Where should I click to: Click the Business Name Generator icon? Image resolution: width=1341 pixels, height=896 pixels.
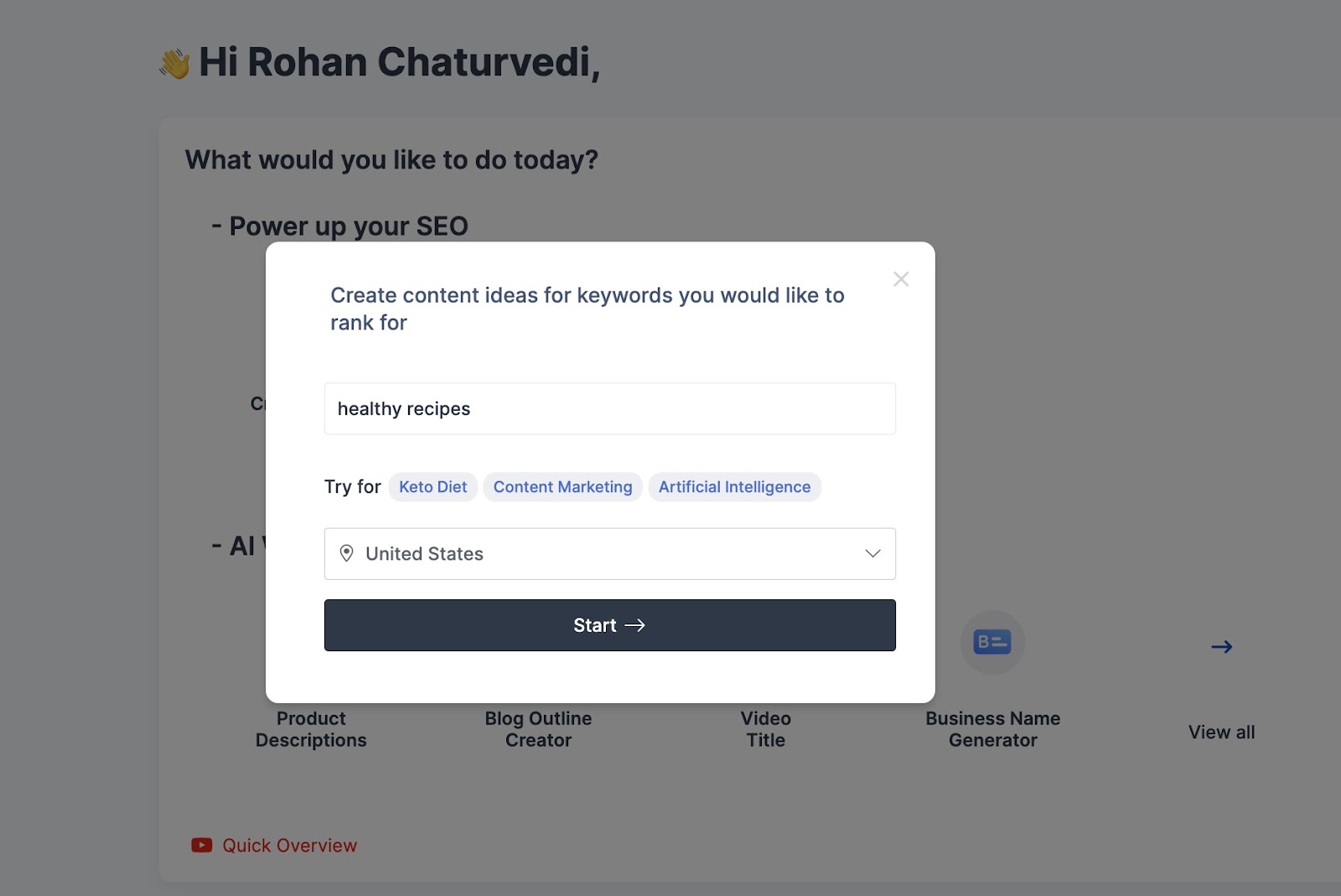[992, 643]
